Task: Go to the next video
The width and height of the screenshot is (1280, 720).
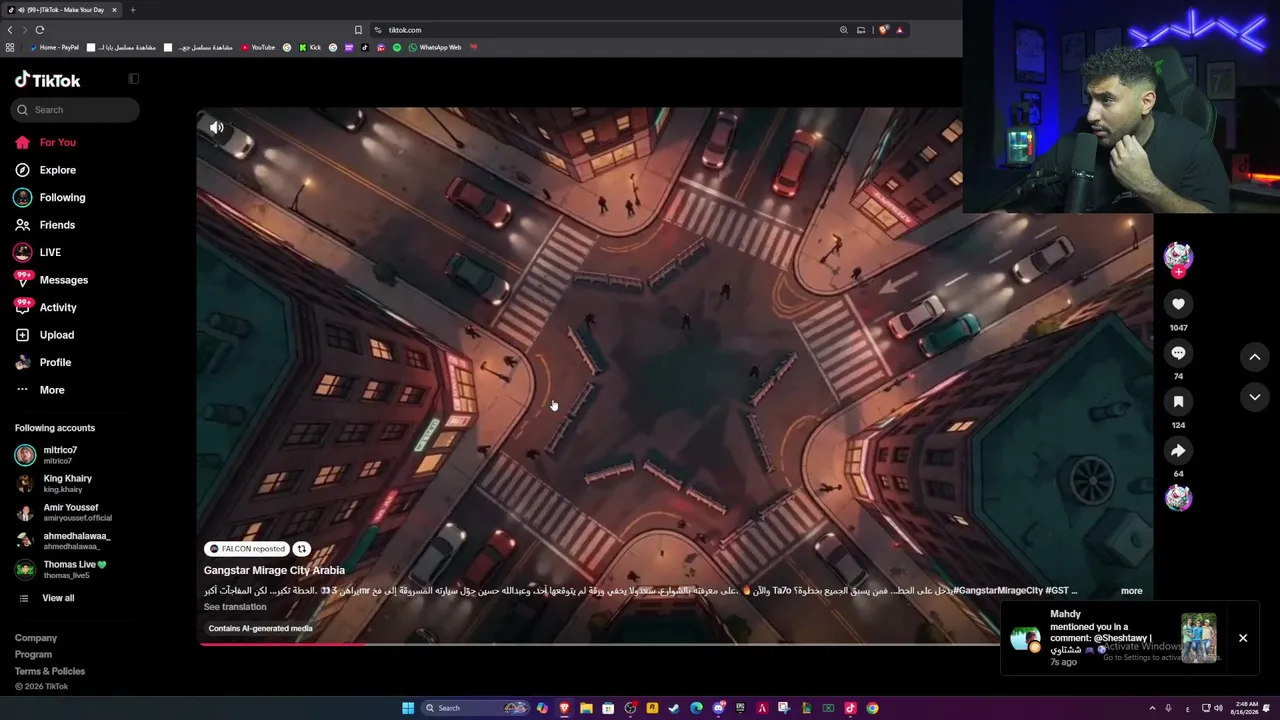Action: [1254, 397]
